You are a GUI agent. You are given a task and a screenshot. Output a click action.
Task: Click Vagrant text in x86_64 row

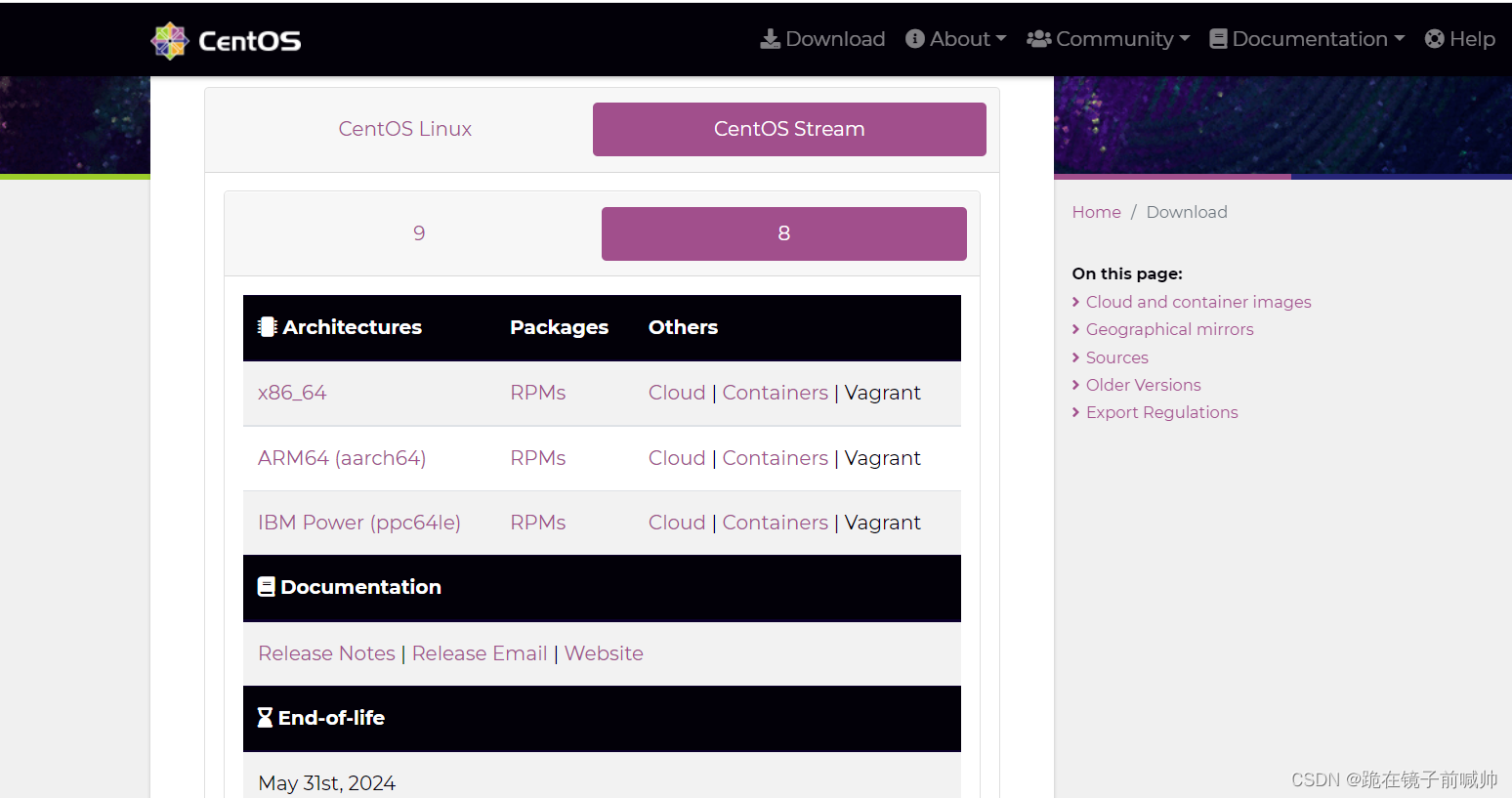tap(883, 393)
